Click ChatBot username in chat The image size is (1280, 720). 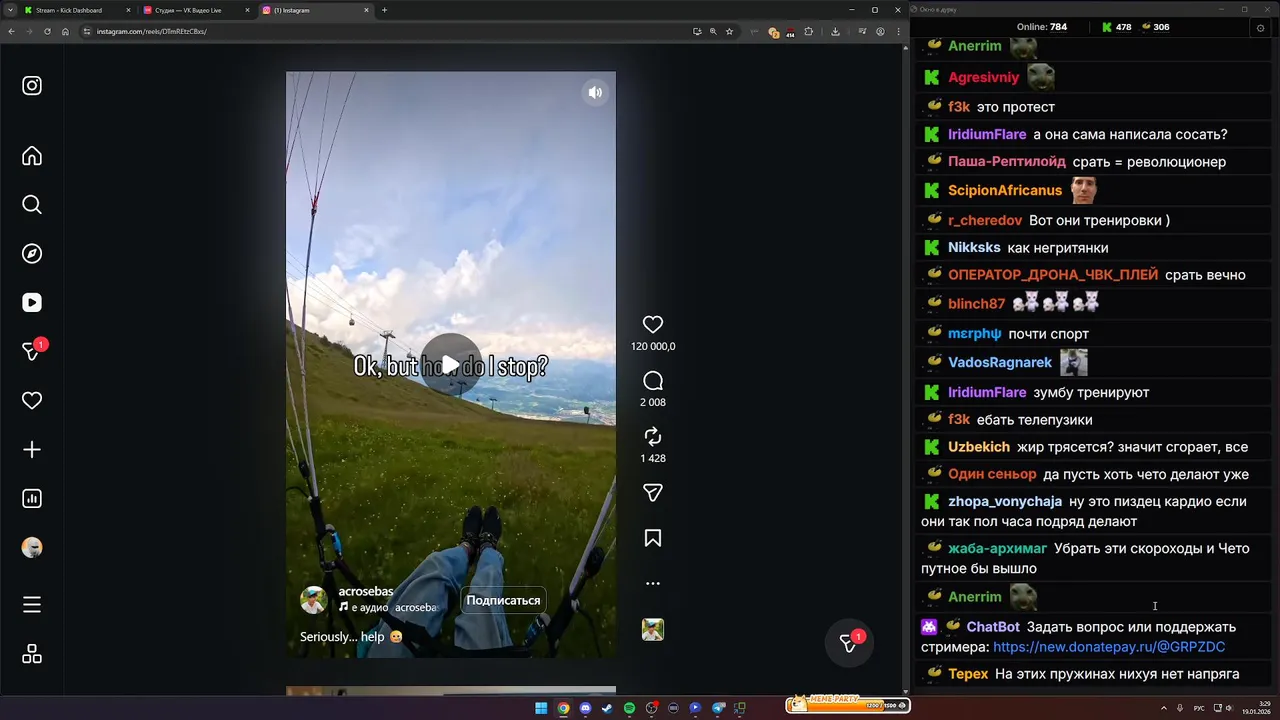[x=993, y=627]
